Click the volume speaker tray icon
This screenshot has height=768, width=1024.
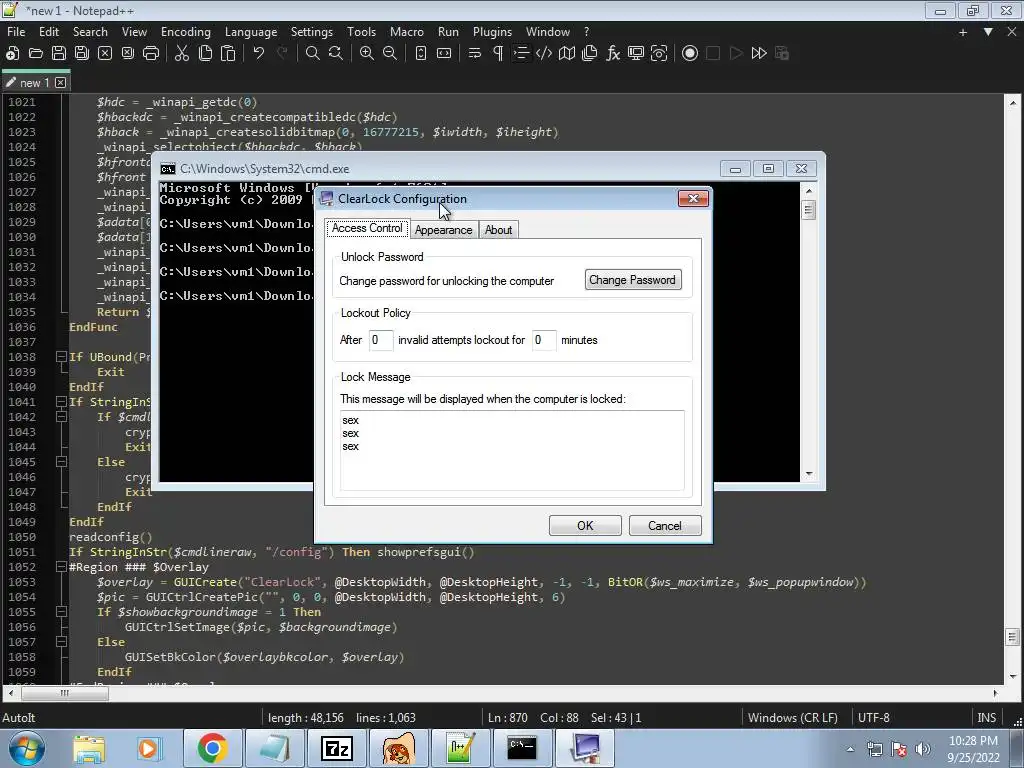point(923,749)
